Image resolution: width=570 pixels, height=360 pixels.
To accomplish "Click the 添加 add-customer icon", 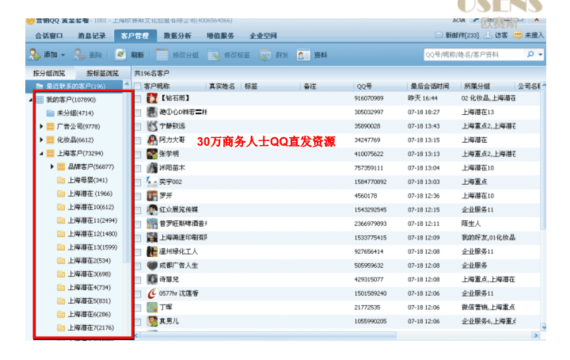I will pyautogui.click(x=35, y=55).
